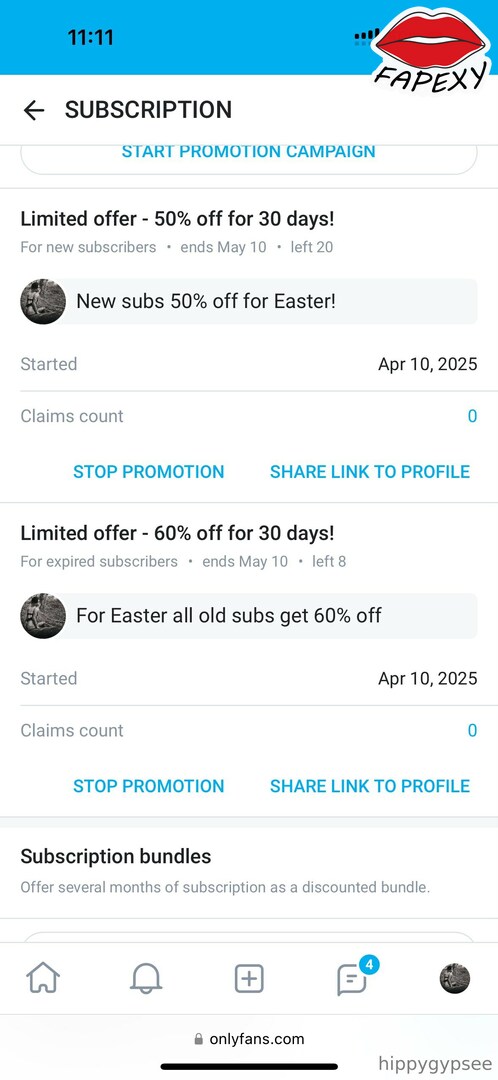Tap the onlyfans.com address bar

tap(249, 1039)
